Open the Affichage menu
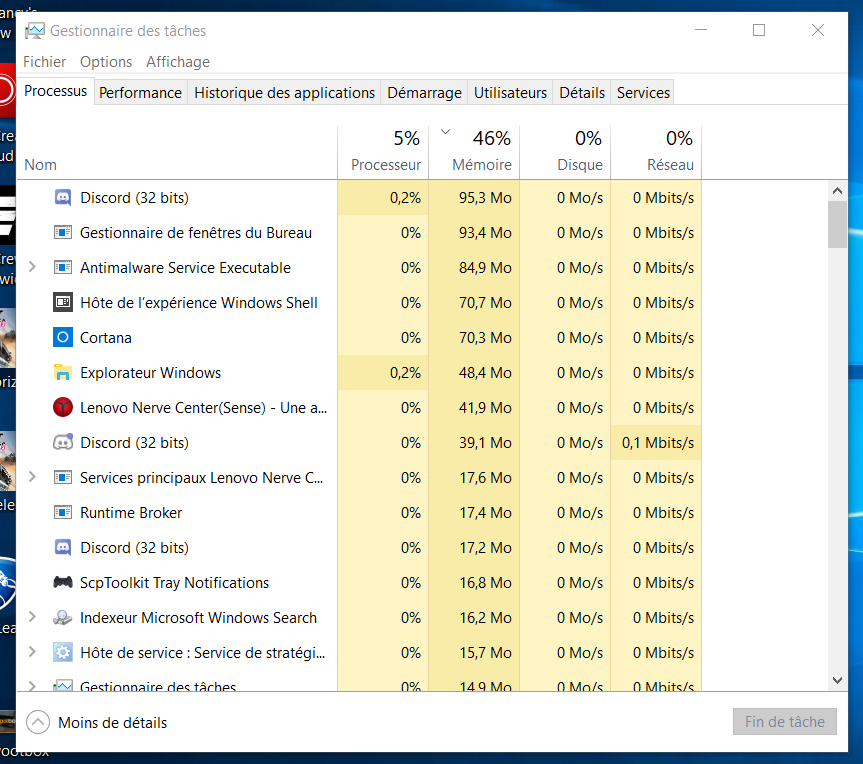The image size is (863, 764). click(x=178, y=62)
